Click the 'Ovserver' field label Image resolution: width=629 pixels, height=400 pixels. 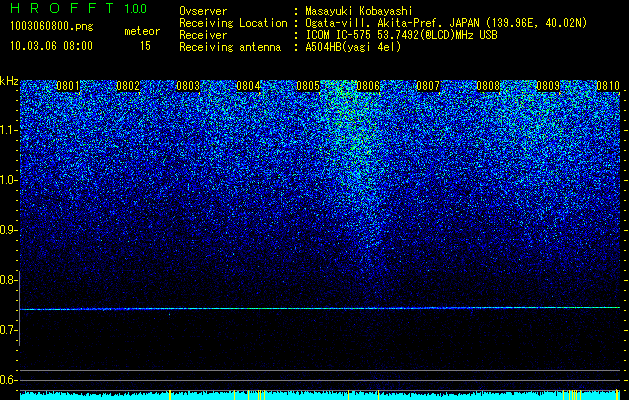203,11
